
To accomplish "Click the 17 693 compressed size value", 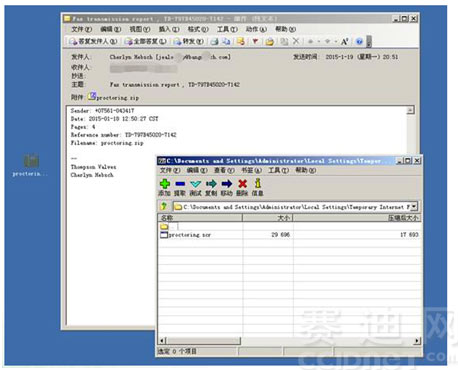I will (409, 235).
